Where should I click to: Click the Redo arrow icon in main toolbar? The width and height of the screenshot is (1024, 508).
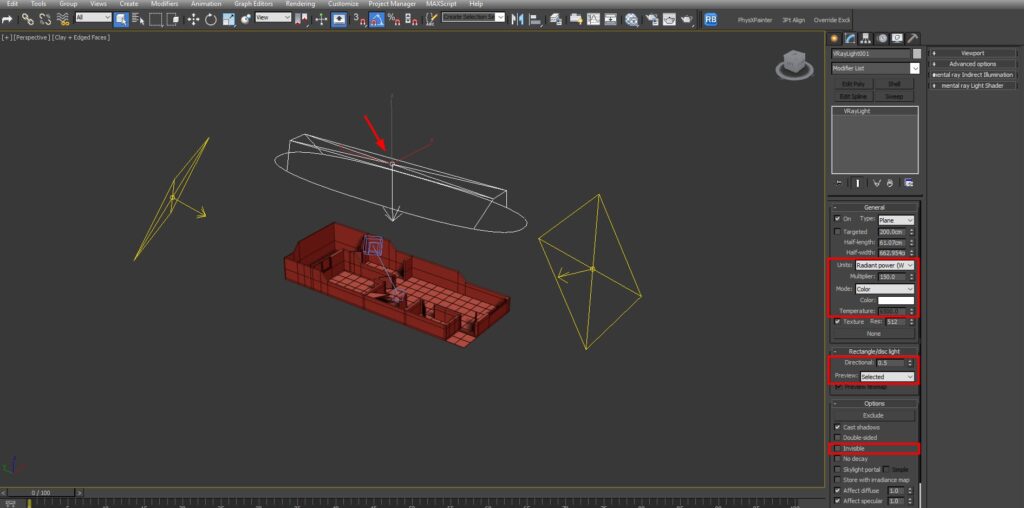(7, 19)
